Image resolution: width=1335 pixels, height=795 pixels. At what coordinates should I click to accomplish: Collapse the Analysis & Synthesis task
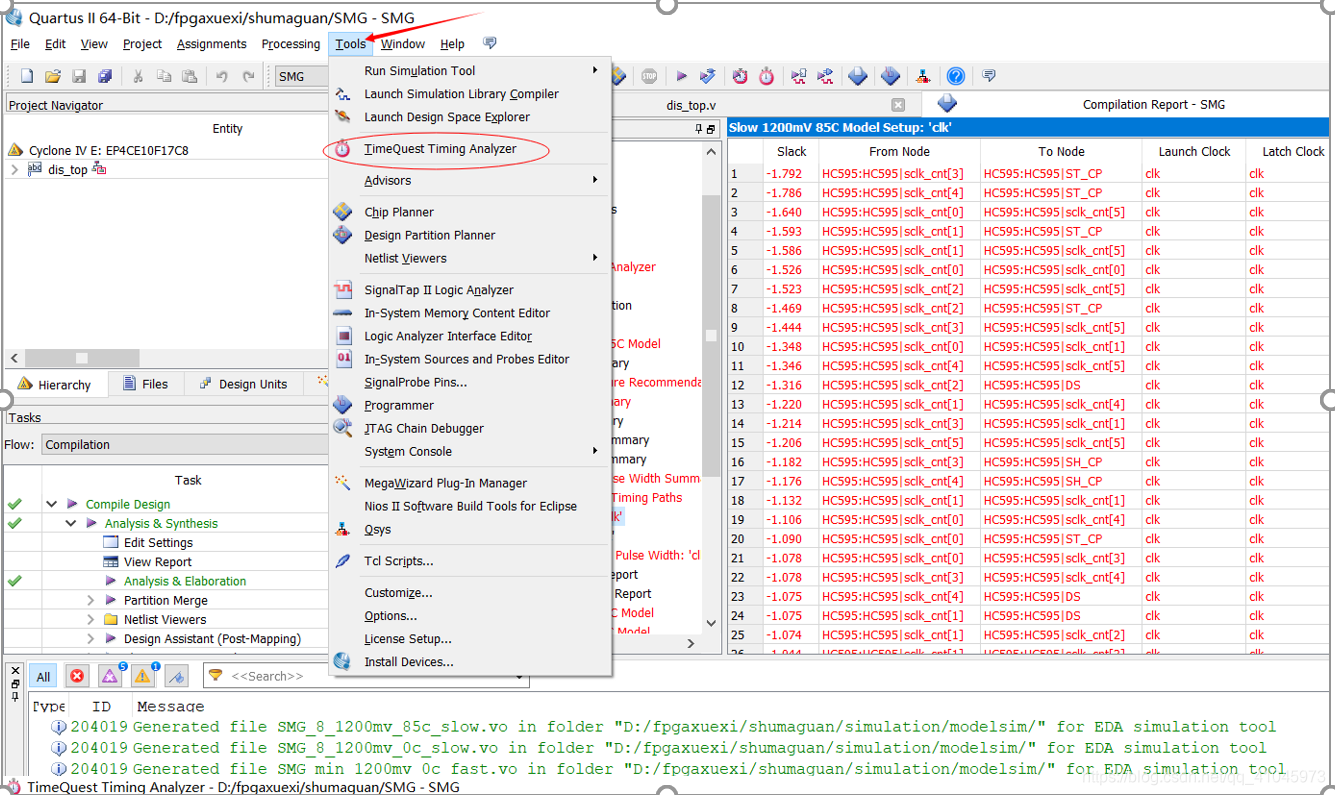71,523
